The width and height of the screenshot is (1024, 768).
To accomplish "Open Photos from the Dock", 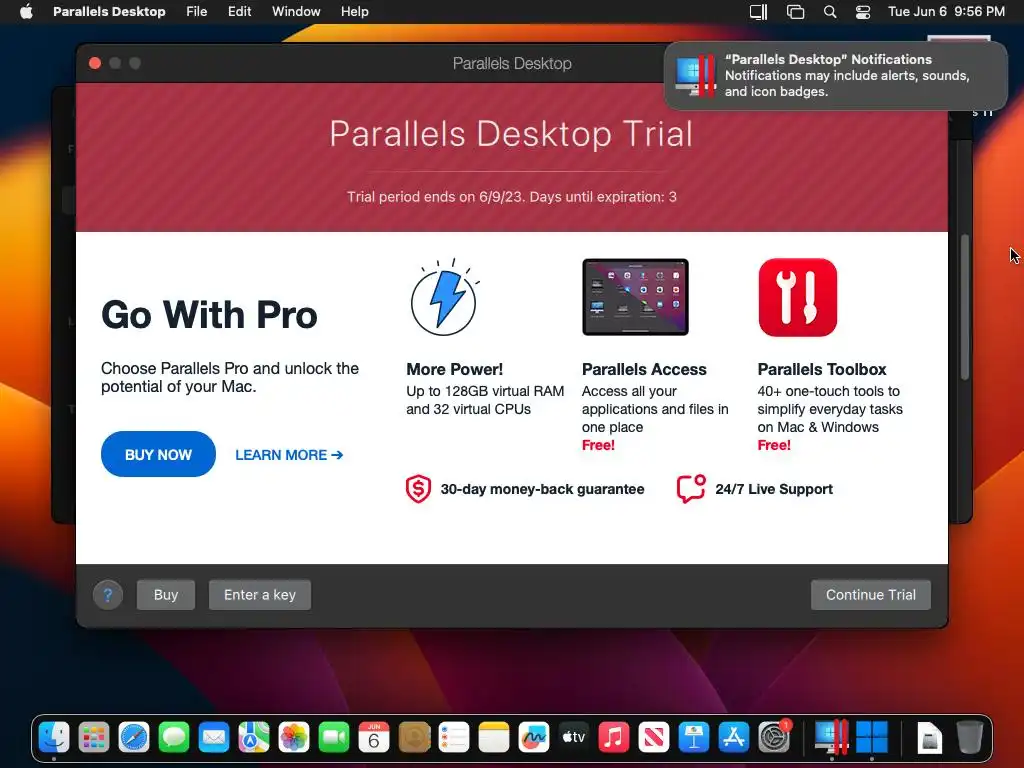I will (294, 738).
